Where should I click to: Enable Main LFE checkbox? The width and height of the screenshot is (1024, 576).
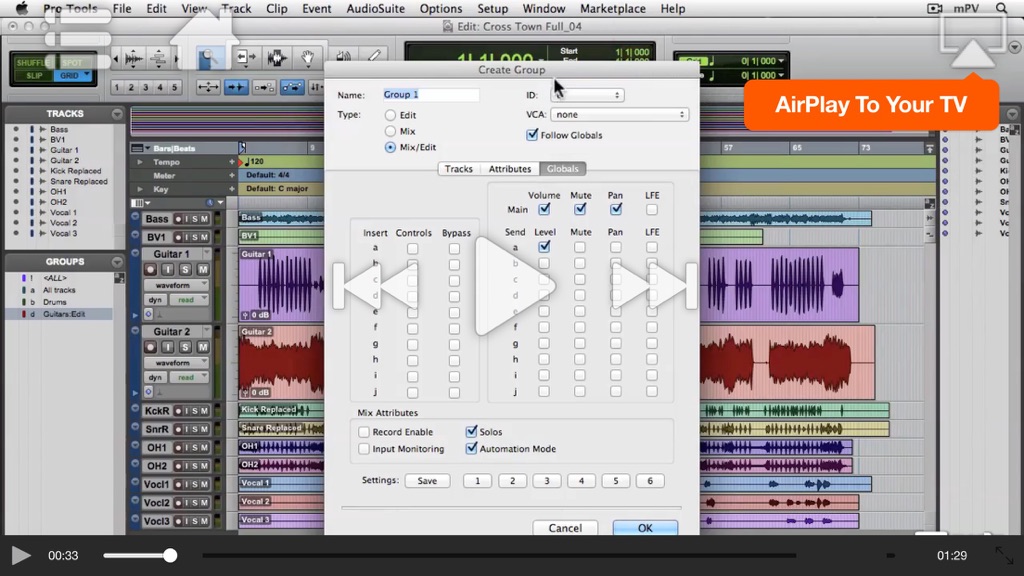point(652,210)
